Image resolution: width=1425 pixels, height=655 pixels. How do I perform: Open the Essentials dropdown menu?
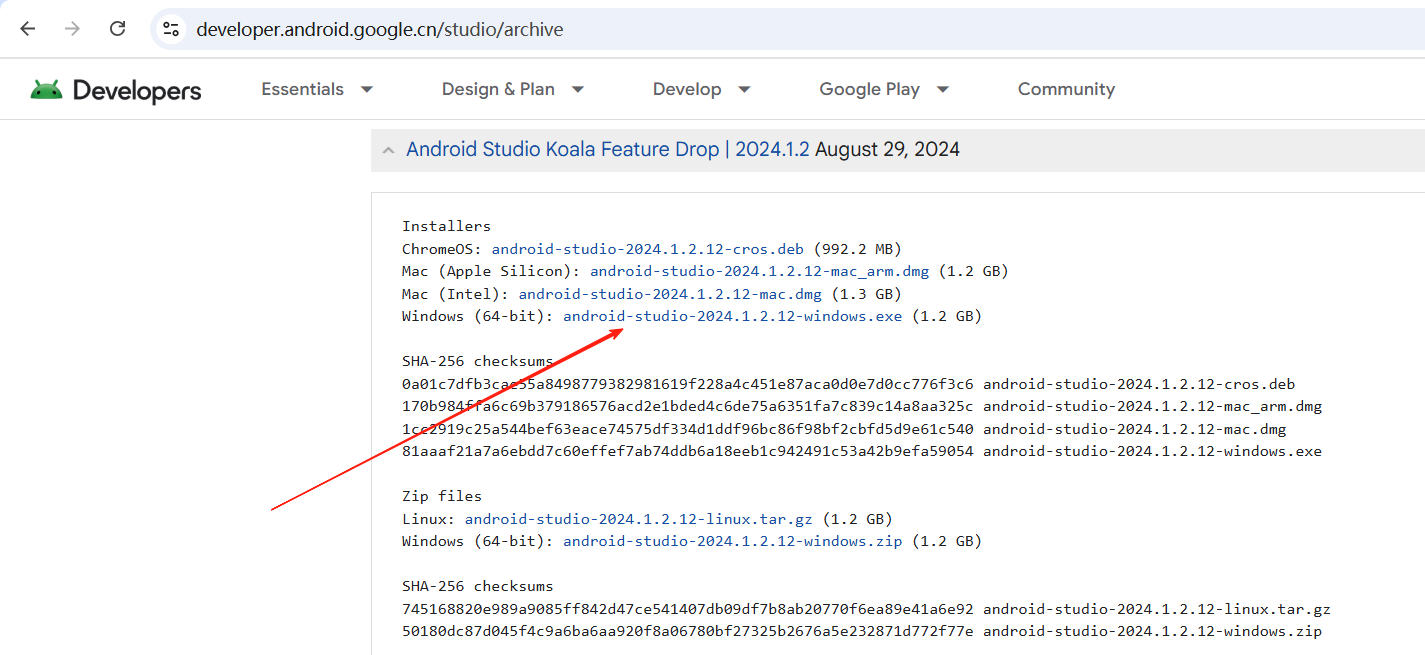tap(317, 89)
